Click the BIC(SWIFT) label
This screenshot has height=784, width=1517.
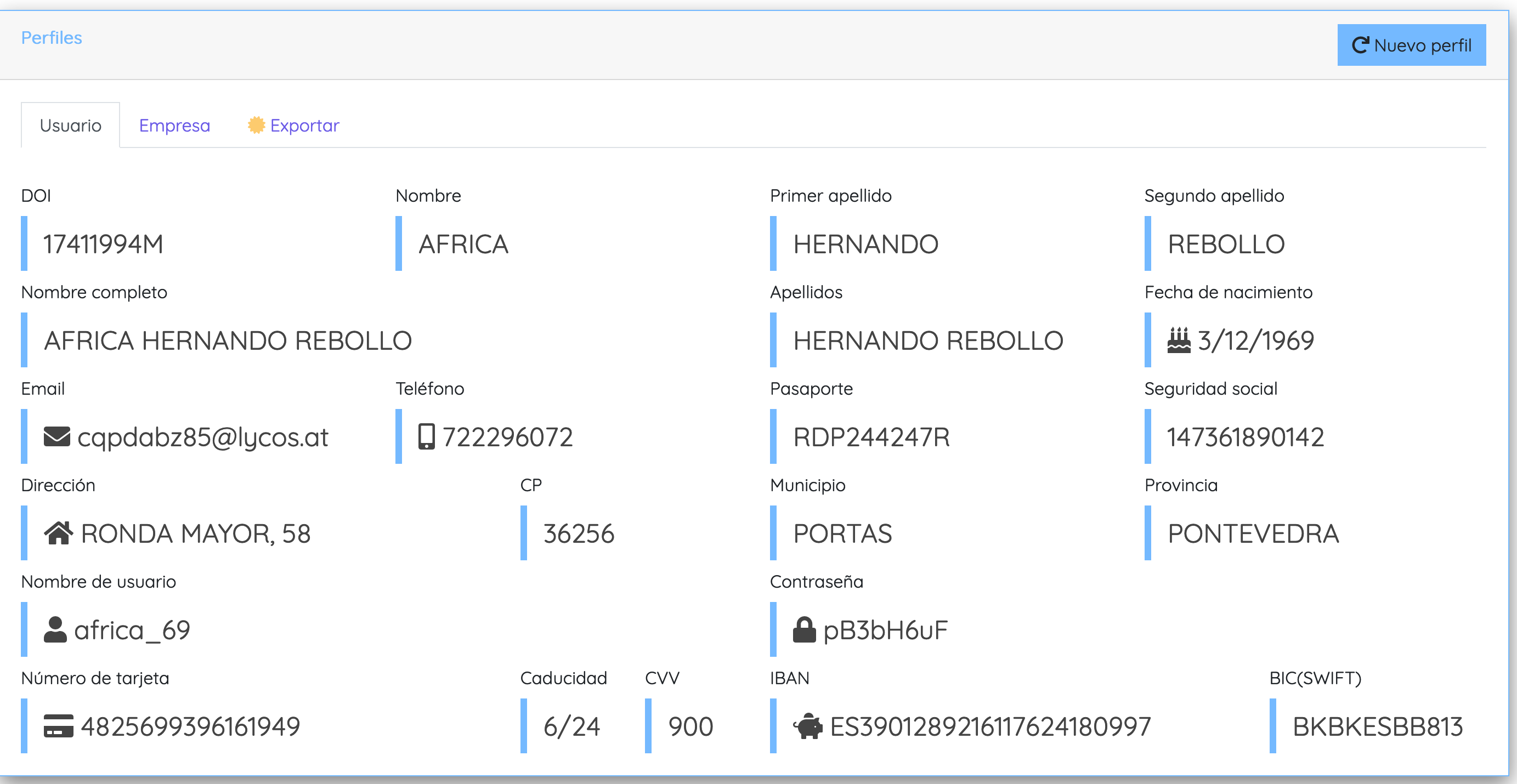point(1316,678)
